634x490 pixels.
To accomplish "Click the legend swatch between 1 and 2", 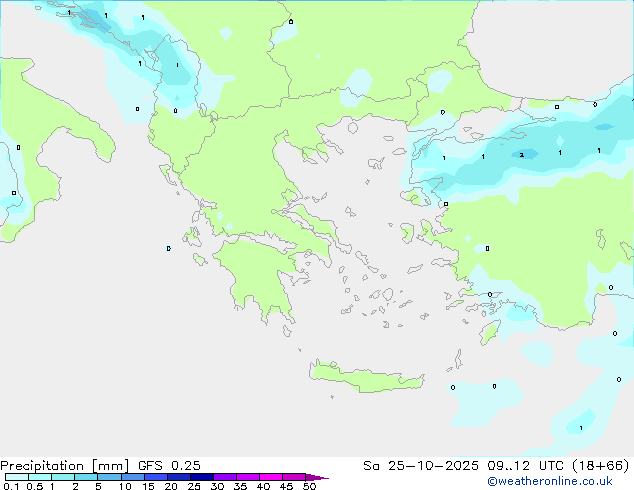I will (63, 477).
